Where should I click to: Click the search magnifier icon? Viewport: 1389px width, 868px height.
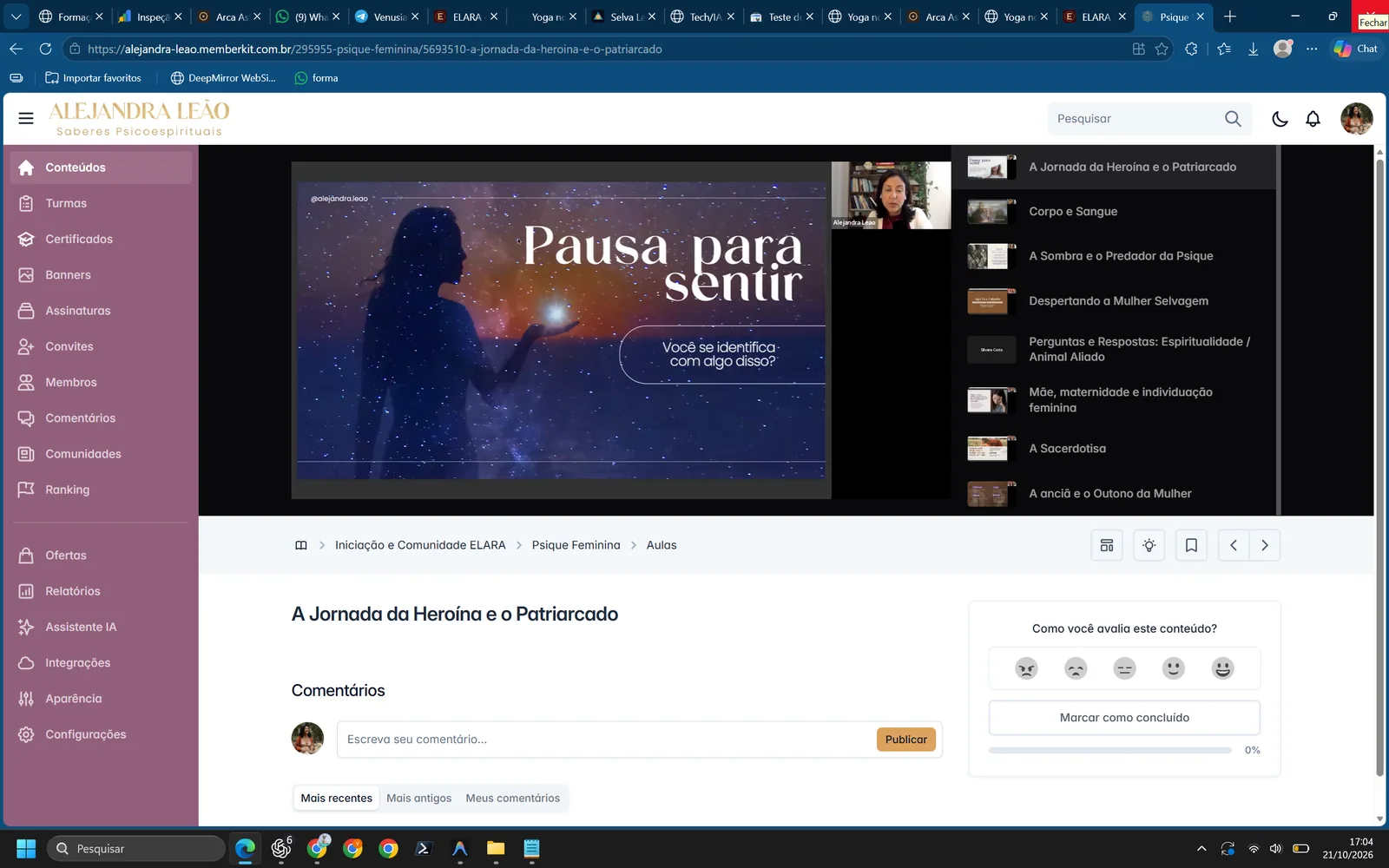click(x=1233, y=119)
